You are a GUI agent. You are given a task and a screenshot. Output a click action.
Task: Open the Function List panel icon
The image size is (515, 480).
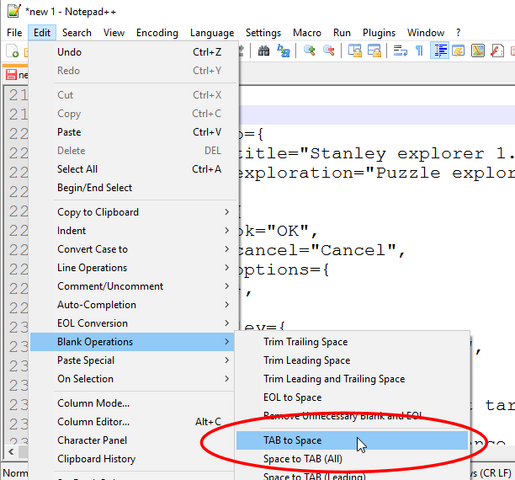(x=497, y=51)
